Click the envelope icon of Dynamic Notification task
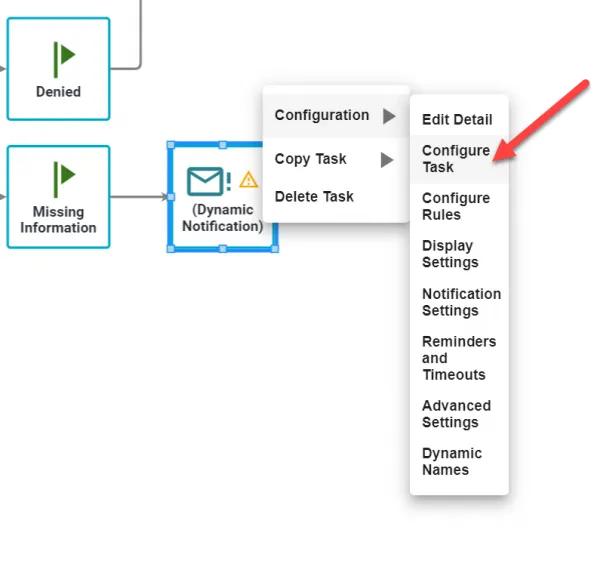This screenshot has width=591, height=573. click(205, 181)
